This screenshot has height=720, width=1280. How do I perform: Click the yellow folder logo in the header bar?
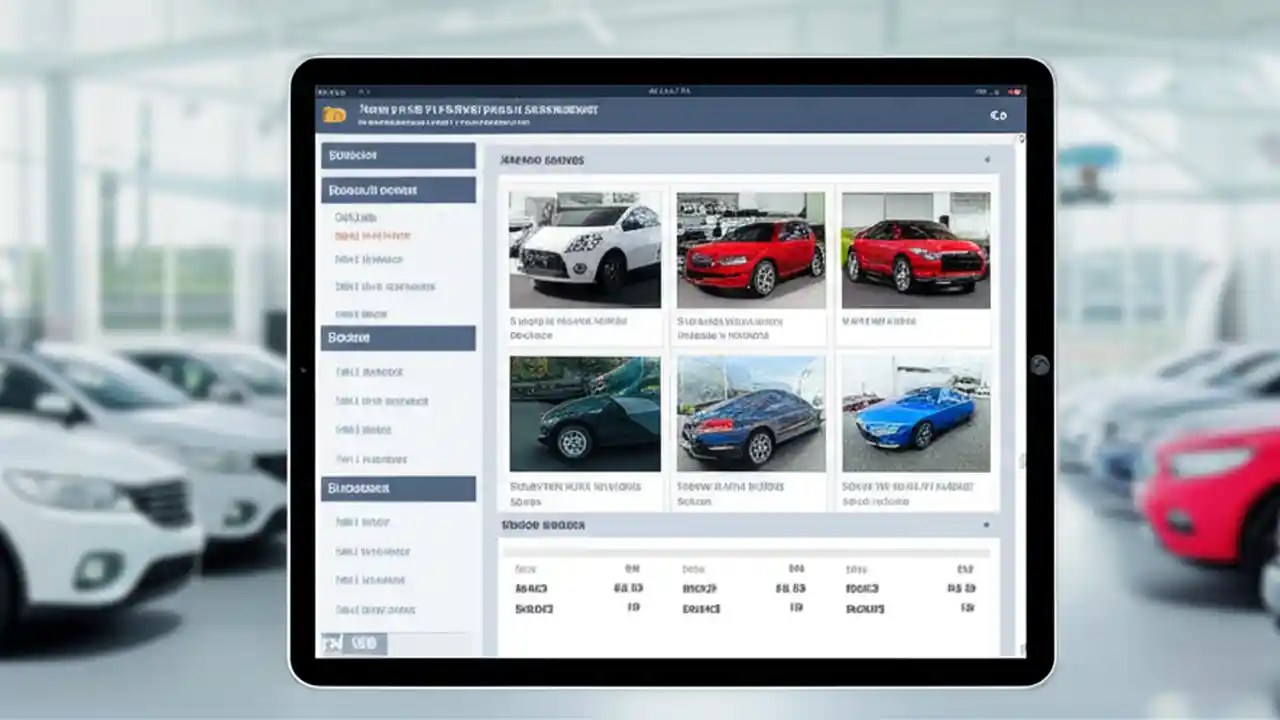335,112
